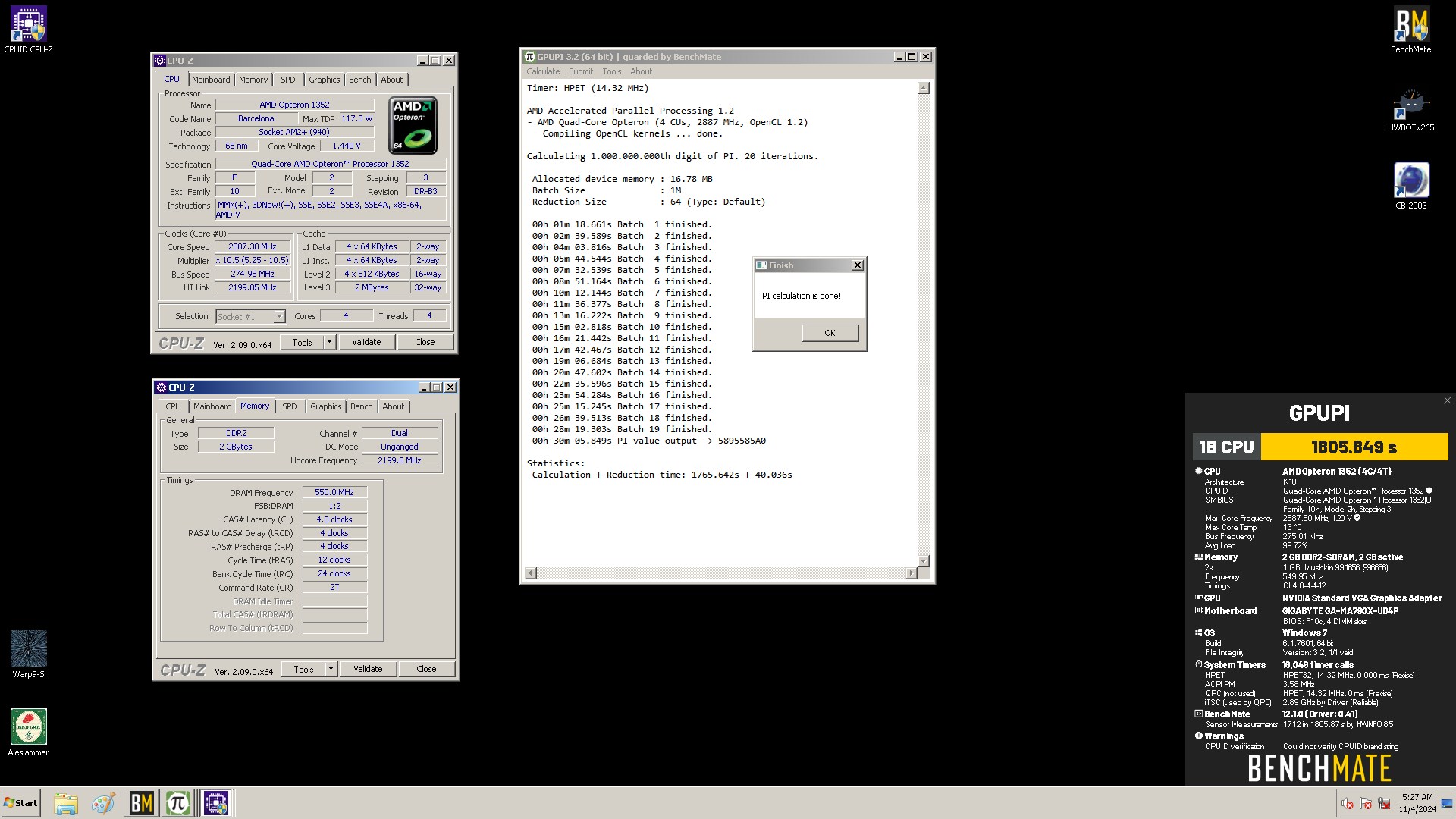Image resolution: width=1456 pixels, height=819 pixels.
Task: Click the Memory CPU-Z window title icon
Action: pos(161,388)
